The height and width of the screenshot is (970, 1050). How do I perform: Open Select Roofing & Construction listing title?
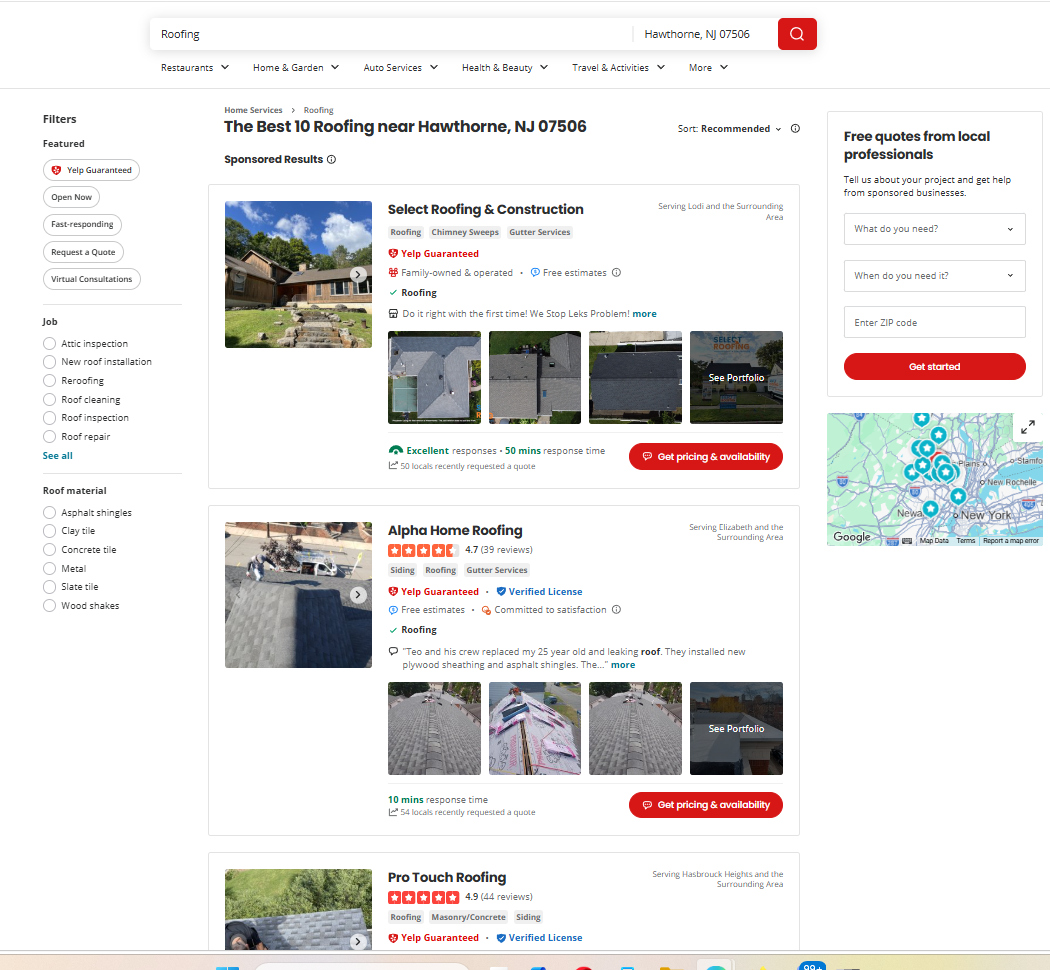pyautogui.click(x=485, y=210)
